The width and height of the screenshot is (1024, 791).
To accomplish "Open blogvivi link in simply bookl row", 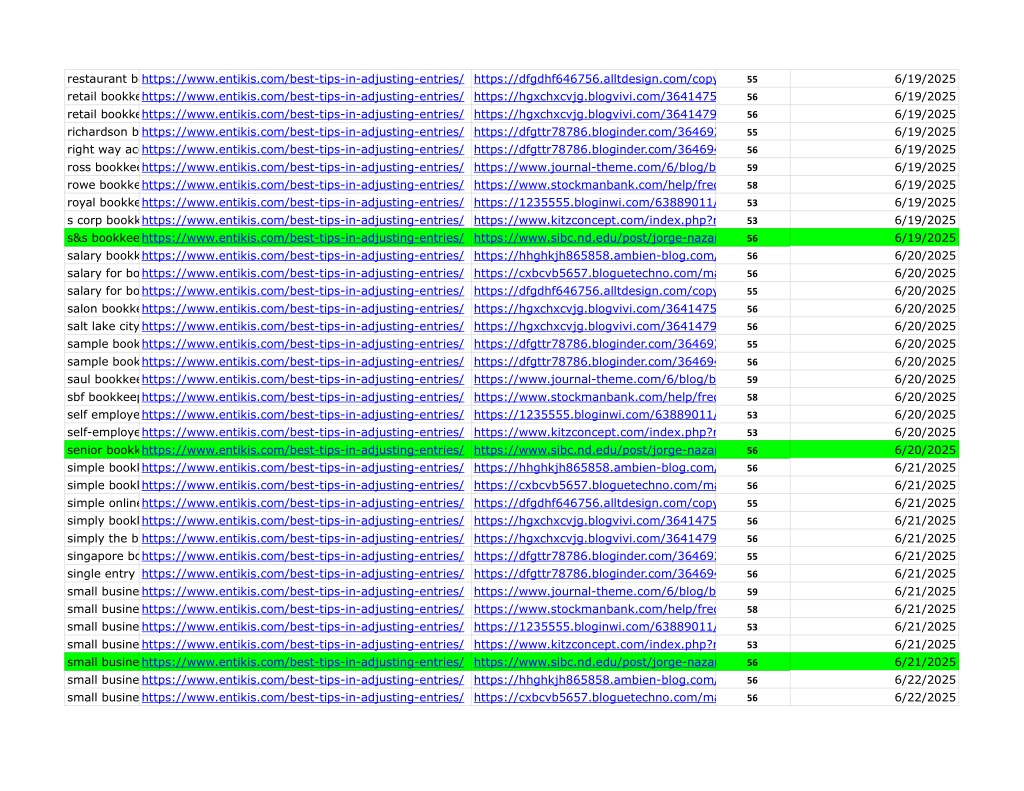I will tap(594, 521).
